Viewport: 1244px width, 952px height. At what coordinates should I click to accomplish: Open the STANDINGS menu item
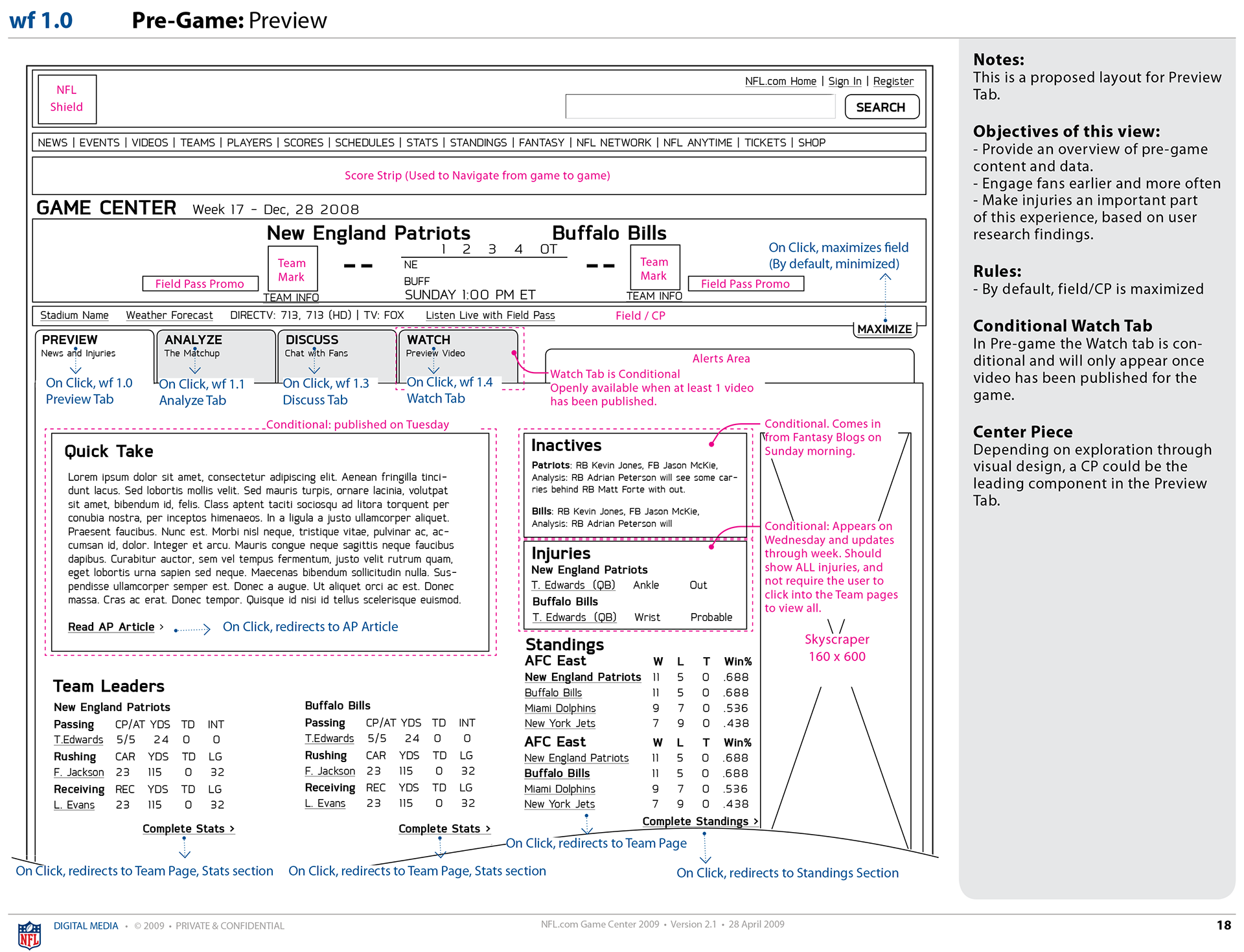click(x=478, y=143)
